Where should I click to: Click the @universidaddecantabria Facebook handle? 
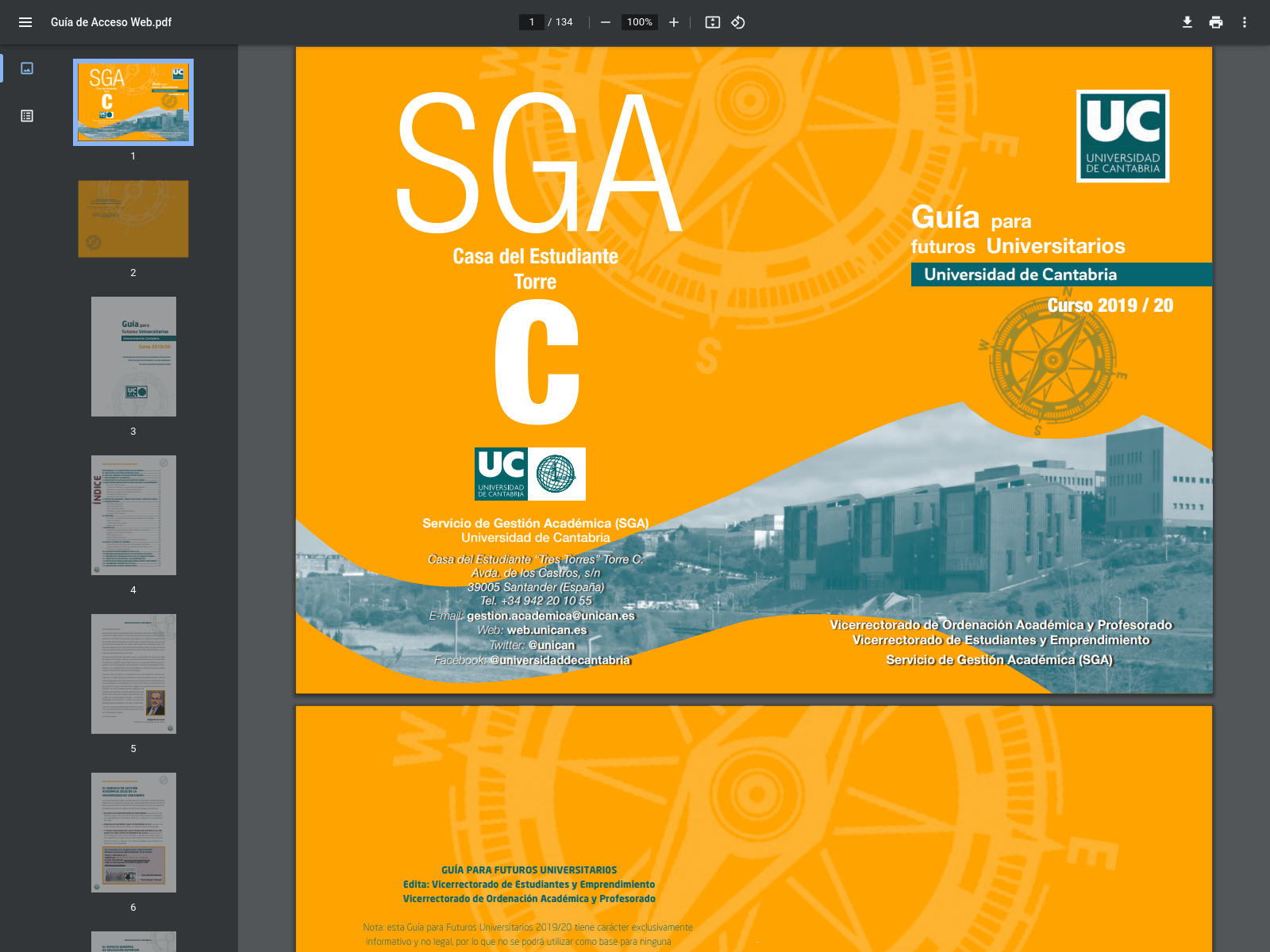(x=560, y=660)
